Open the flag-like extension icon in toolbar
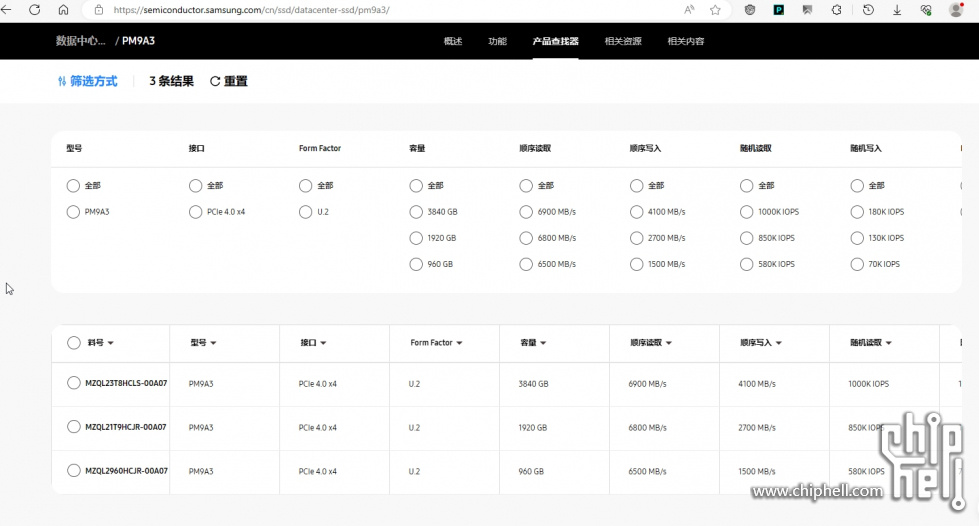This screenshot has width=979, height=526. click(x=807, y=10)
